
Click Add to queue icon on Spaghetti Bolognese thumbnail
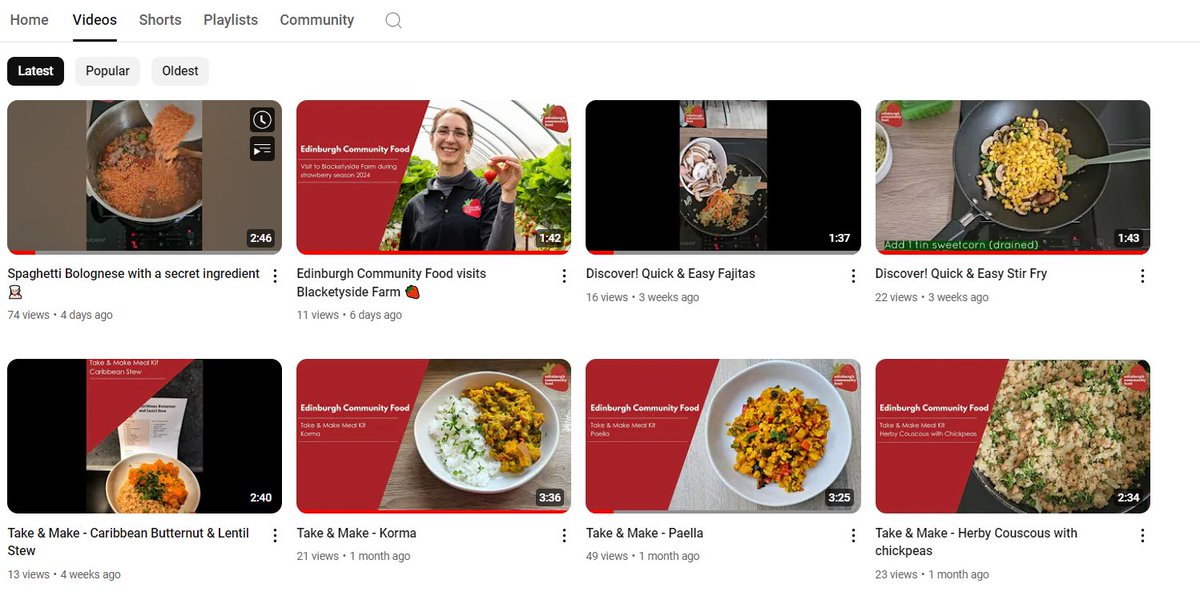[261, 149]
